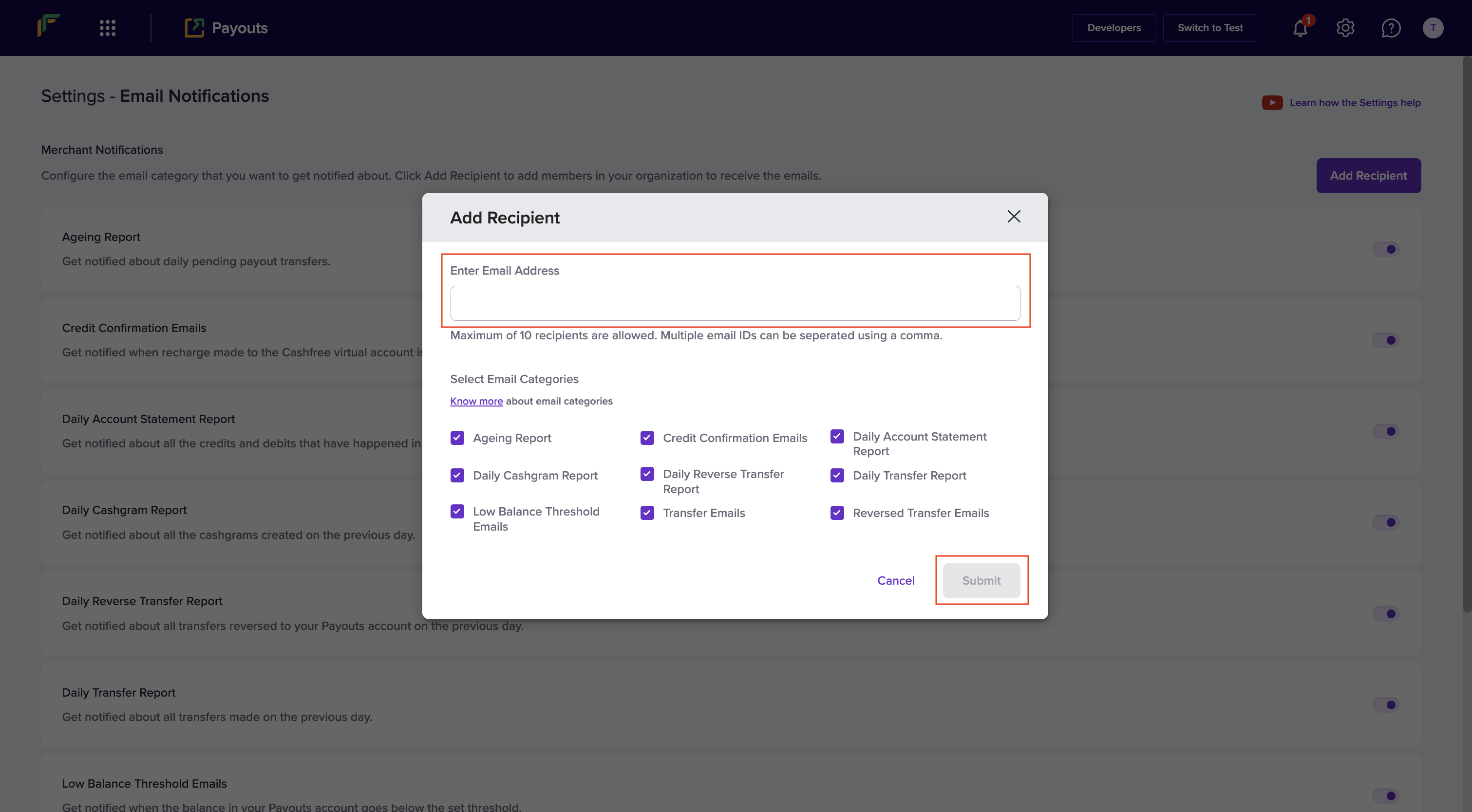Toggle the Daily Transfer Report switch
Viewport: 1472px width, 812px height.
tap(1386, 704)
